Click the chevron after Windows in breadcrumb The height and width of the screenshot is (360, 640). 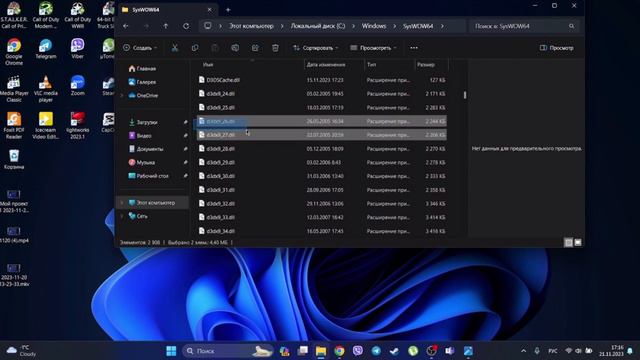coord(395,26)
